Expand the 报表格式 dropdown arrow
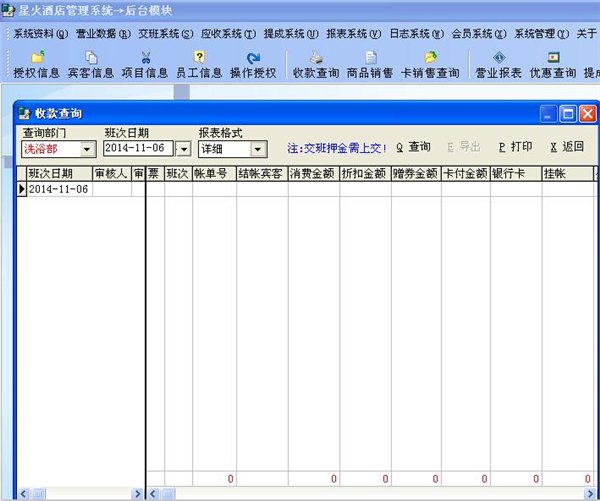The width and height of the screenshot is (600, 501). point(258,149)
